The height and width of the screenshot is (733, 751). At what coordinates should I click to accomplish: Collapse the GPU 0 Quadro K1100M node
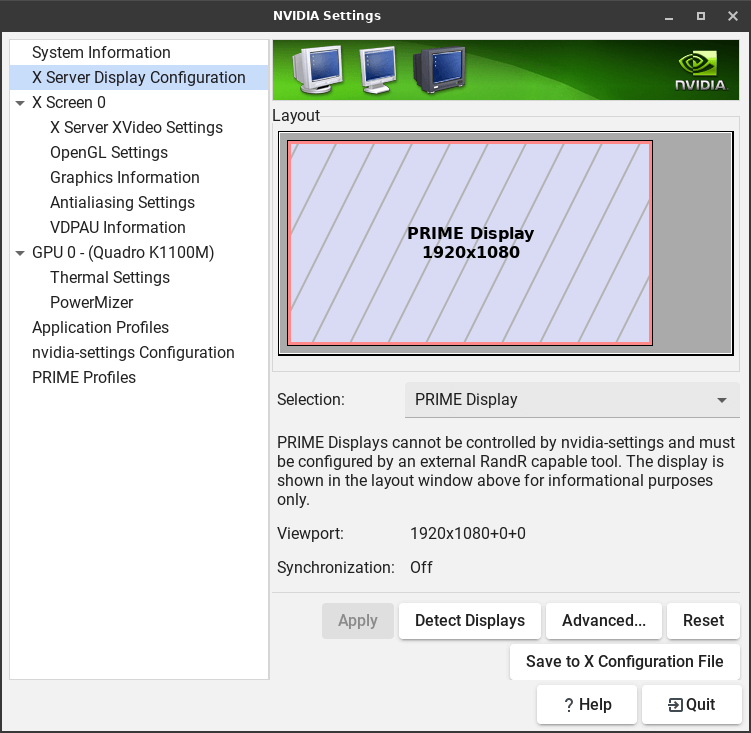20,253
